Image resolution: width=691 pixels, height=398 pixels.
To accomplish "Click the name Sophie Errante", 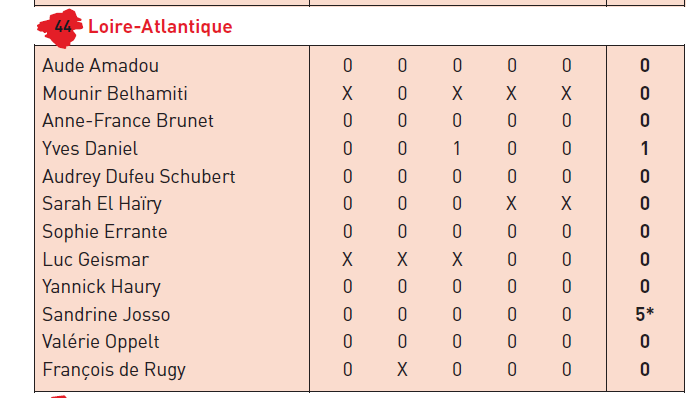I will (x=105, y=232).
